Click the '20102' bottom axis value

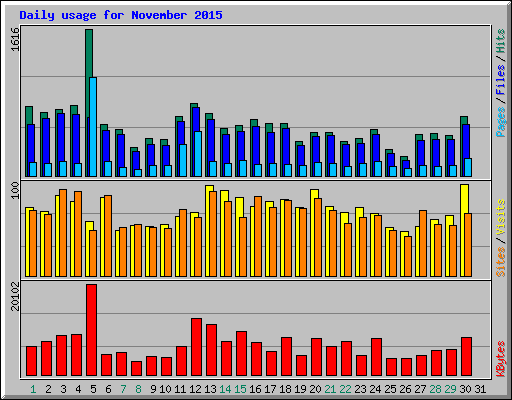pyautogui.click(x=15, y=296)
